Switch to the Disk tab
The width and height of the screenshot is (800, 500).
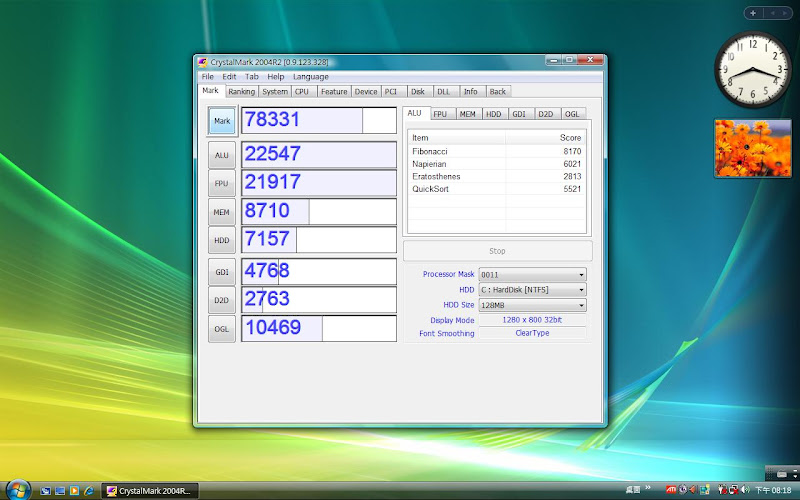tap(418, 92)
